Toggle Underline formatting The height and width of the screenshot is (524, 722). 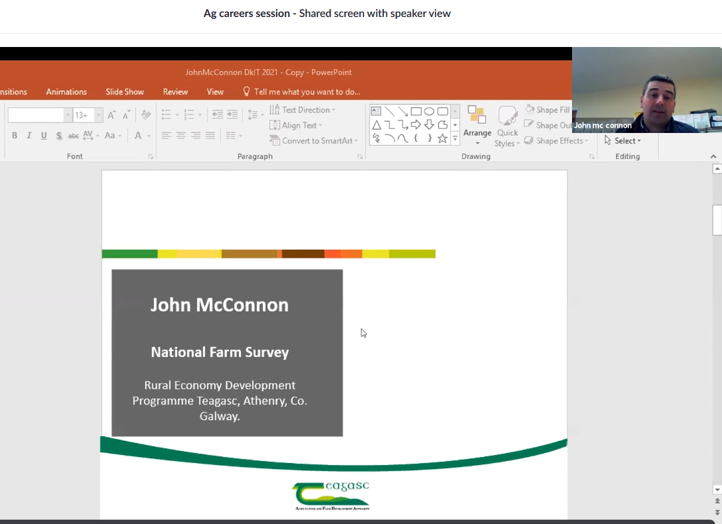(x=44, y=135)
